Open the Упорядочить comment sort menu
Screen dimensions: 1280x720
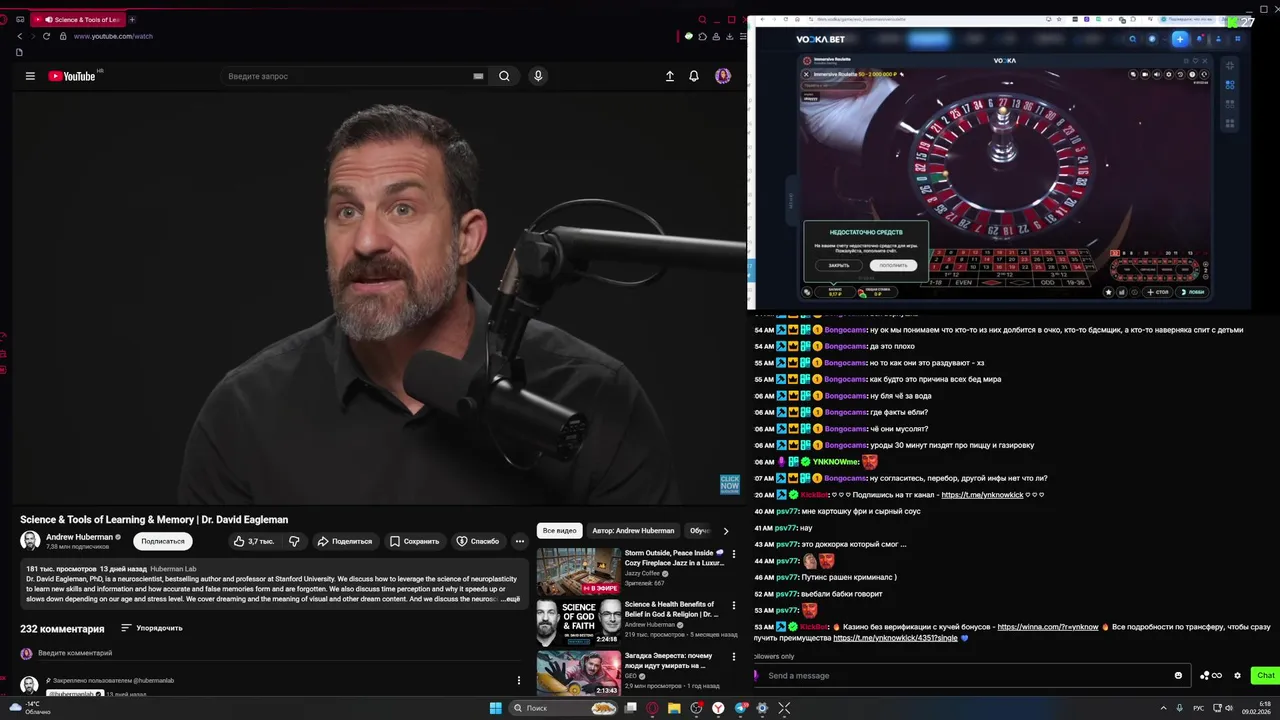(152, 628)
